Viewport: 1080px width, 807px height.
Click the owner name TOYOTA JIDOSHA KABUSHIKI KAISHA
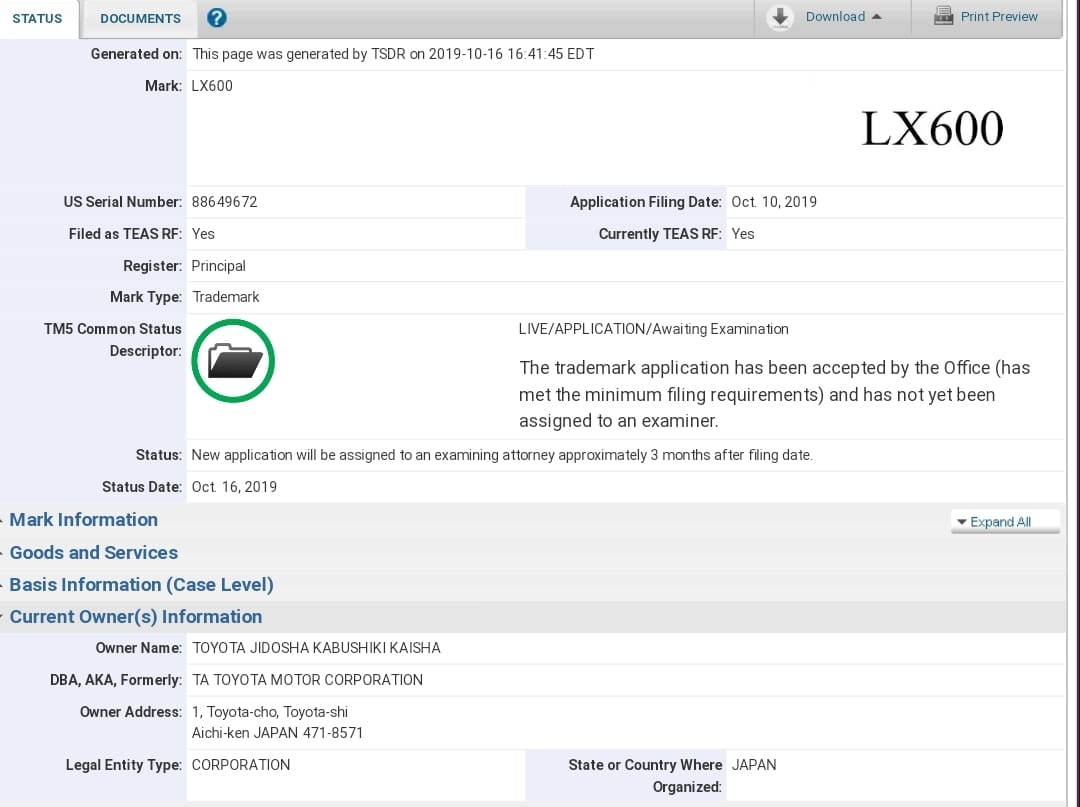[x=316, y=648]
